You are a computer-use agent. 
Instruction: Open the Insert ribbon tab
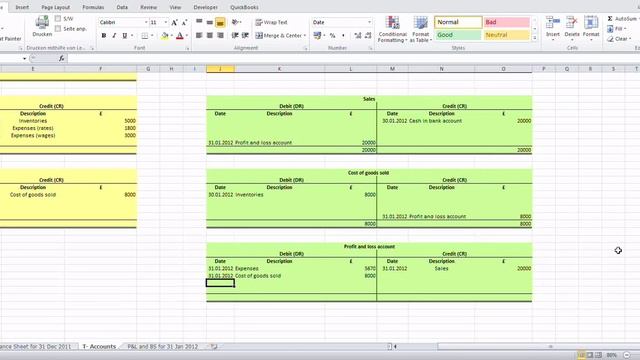coord(22,7)
